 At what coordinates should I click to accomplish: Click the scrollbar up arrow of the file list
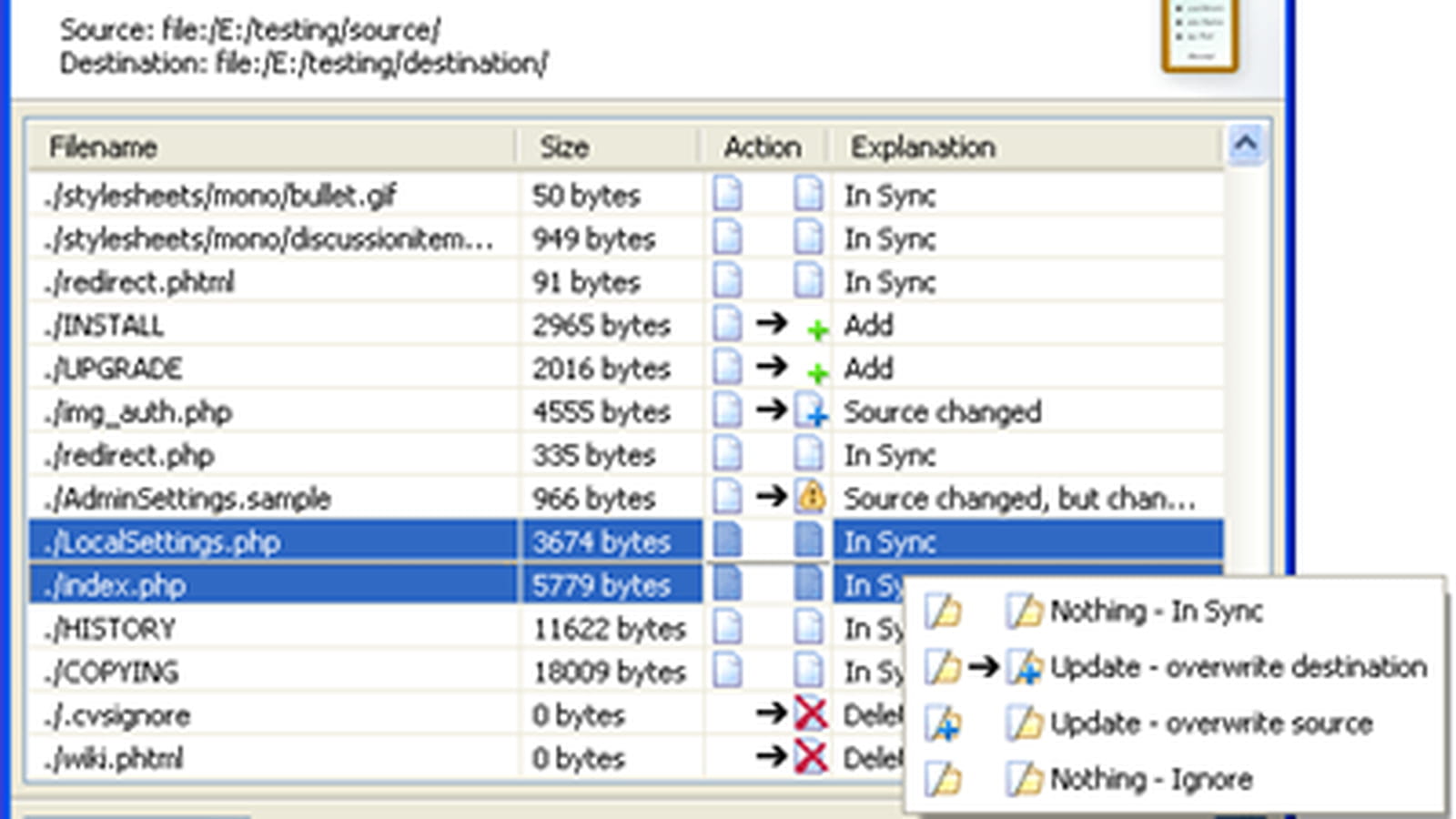pyautogui.click(x=1245, y=145)
